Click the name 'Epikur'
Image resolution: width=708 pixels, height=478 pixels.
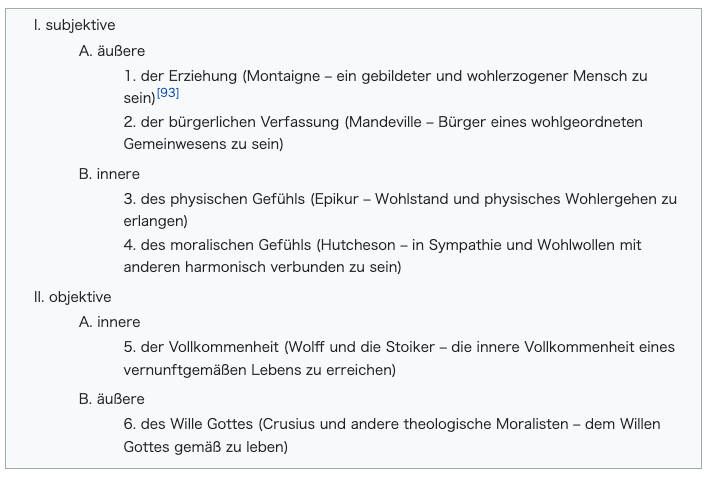click(x=336, y=199)
